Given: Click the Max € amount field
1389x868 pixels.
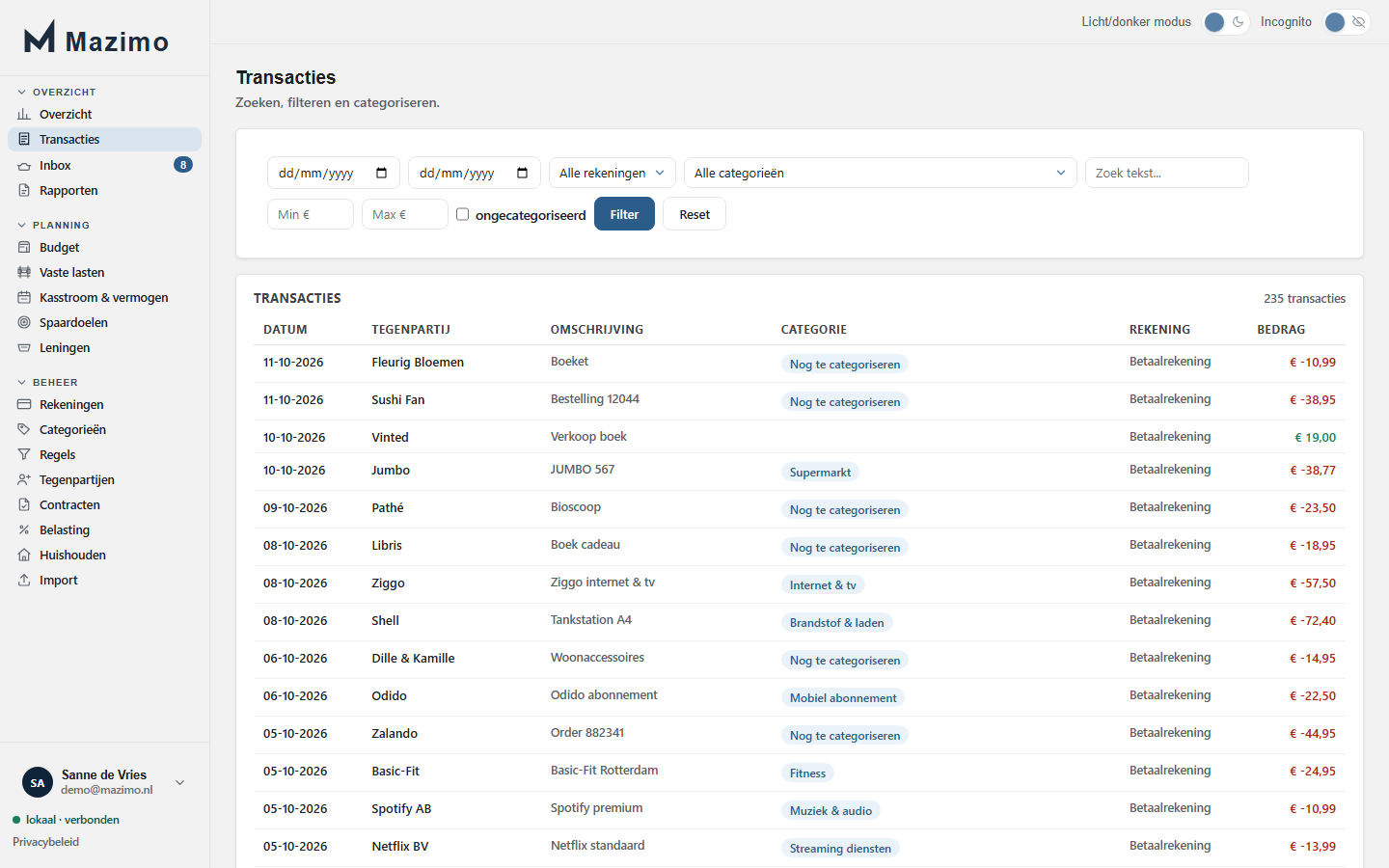Looking at the screenshot, I should tap(405, 214).
